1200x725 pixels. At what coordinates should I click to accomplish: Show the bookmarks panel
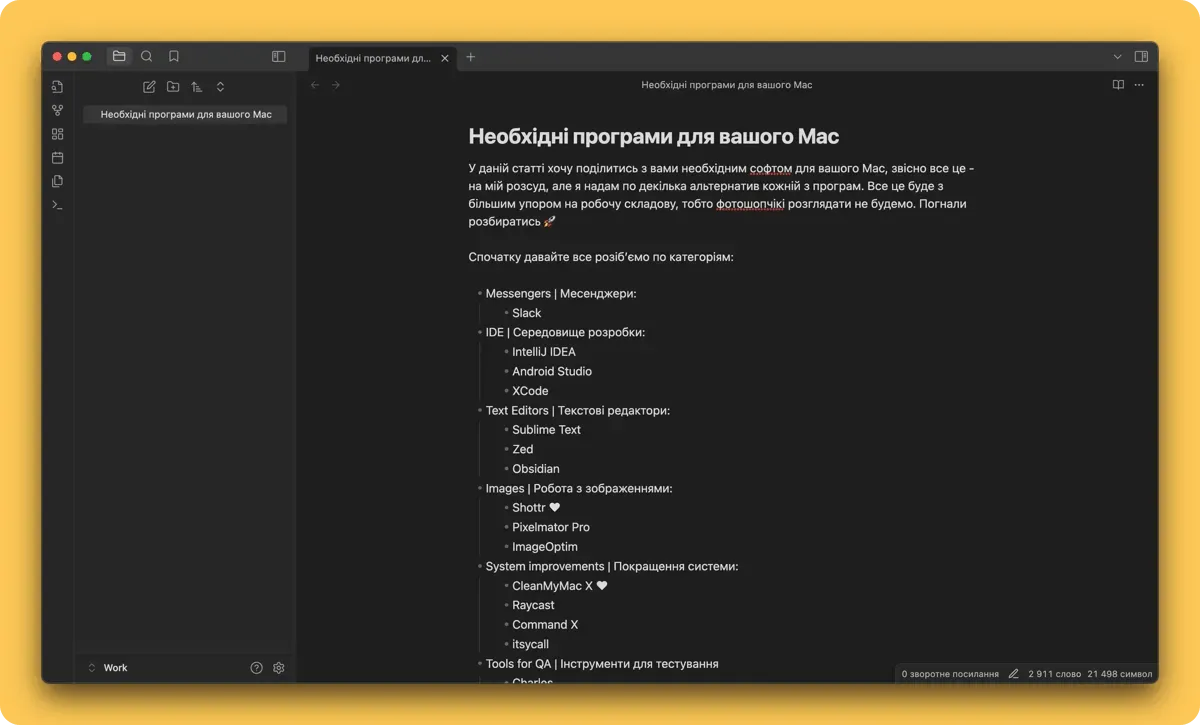174,57
